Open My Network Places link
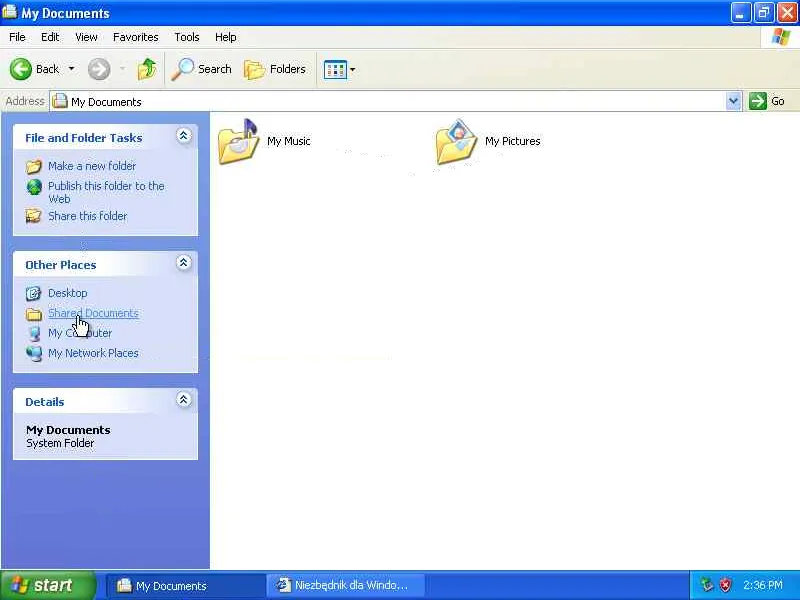This screenshot has height=600, width=800. point(93,353)
